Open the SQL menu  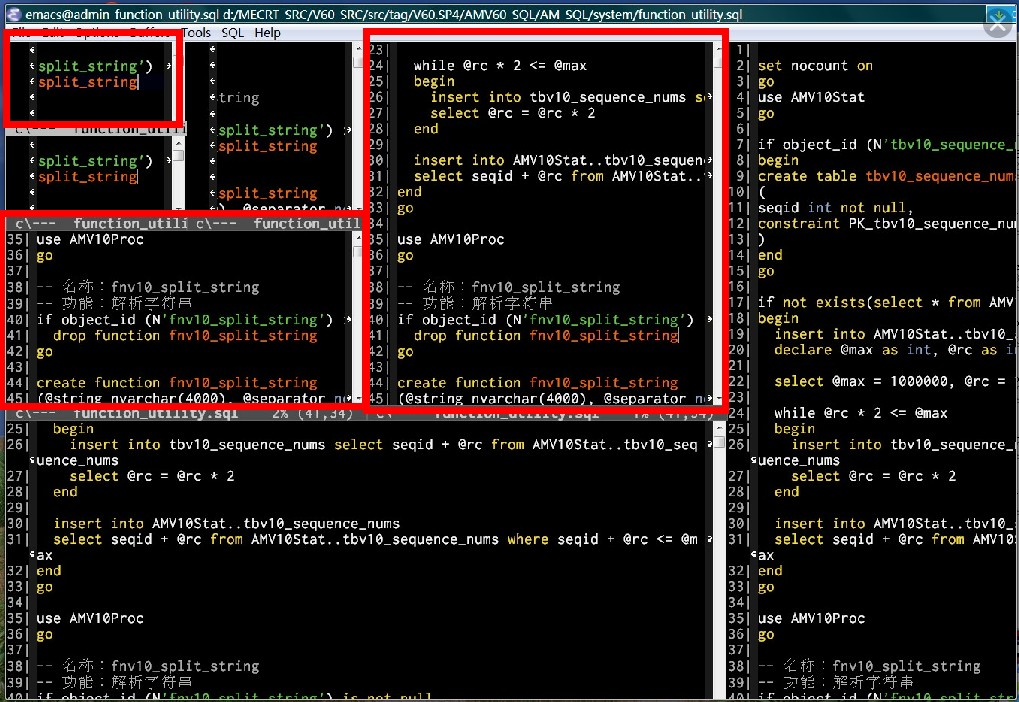click(x=231, y=32)
